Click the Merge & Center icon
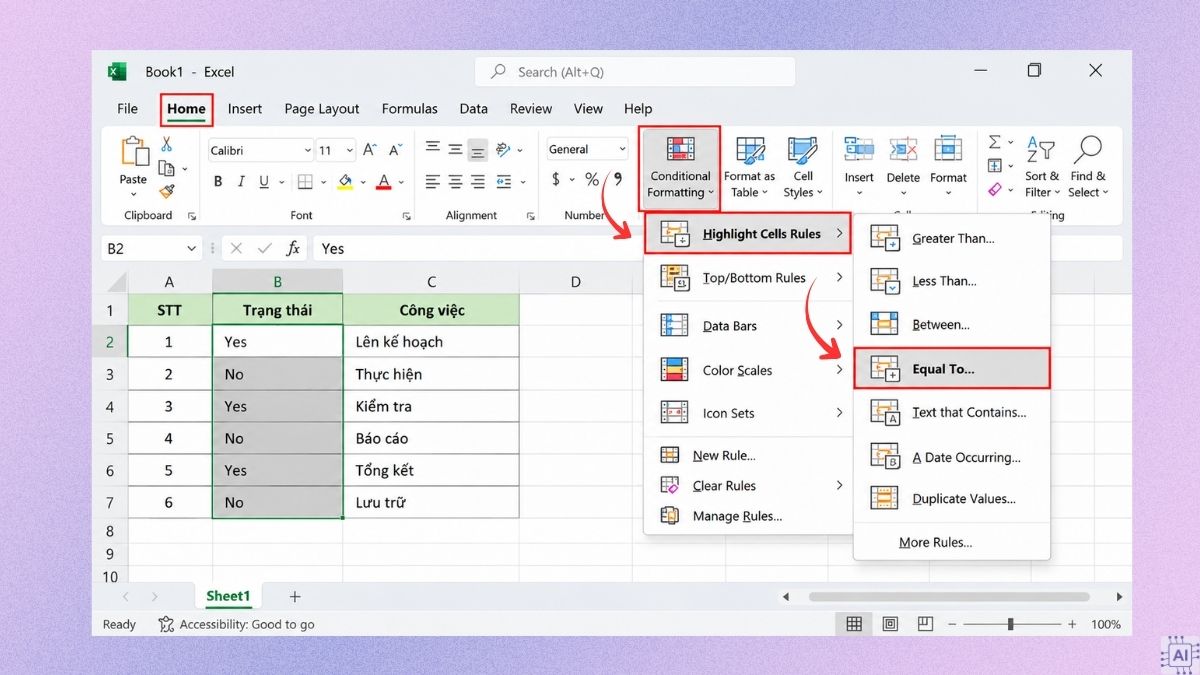 (504, 182)
